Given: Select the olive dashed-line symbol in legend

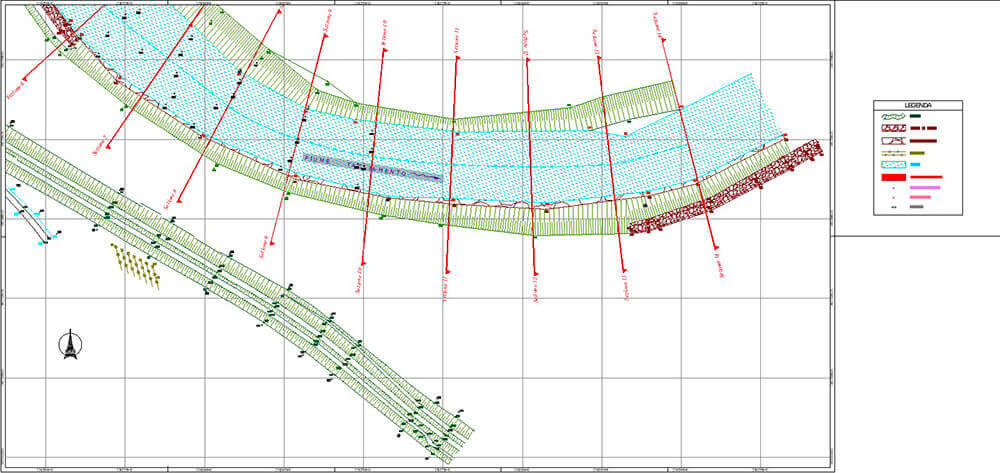Looking at the screenshot, I should pyautogui.click(x=891, y=153).
